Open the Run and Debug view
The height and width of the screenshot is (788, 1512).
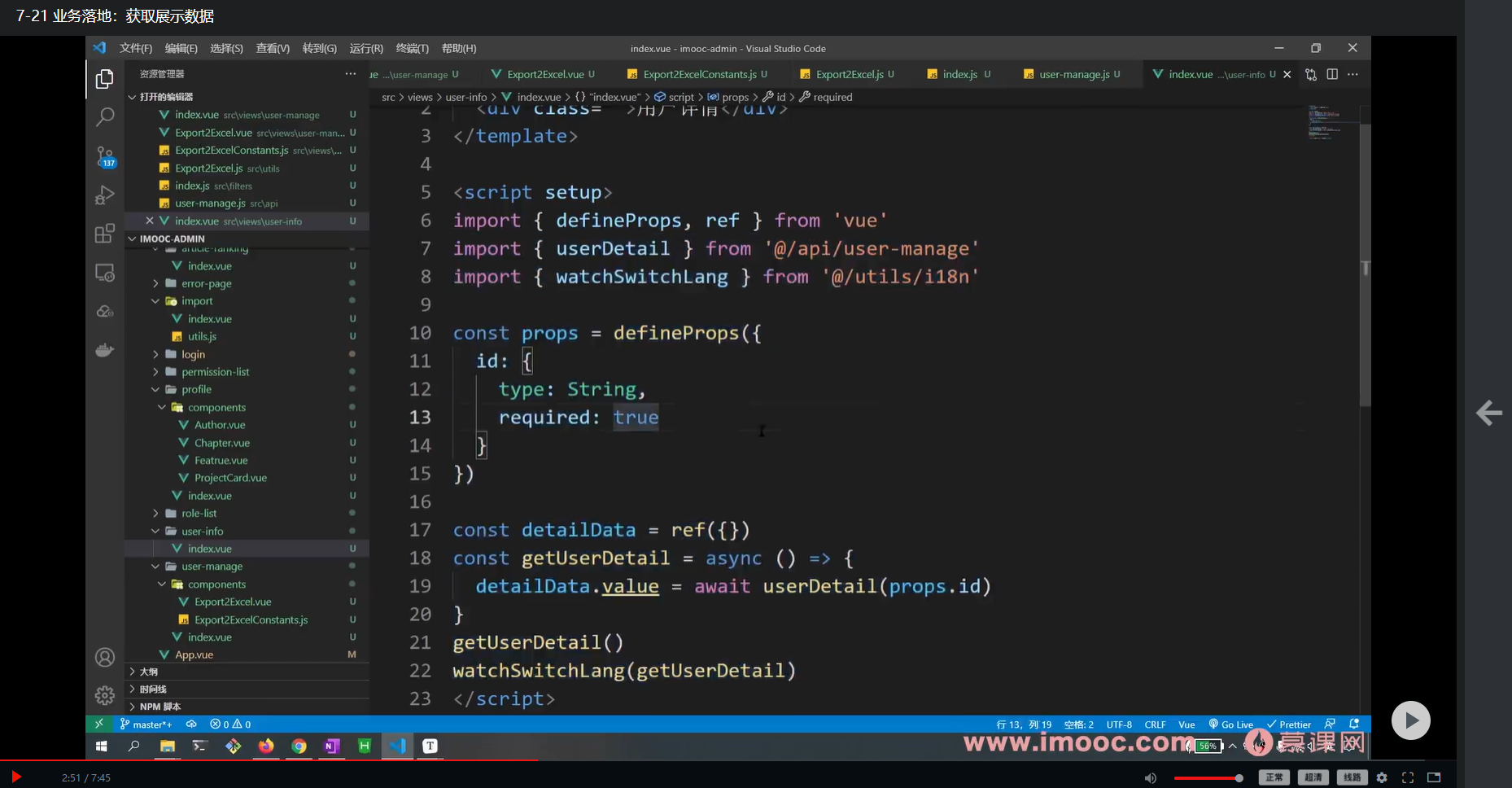105,195
